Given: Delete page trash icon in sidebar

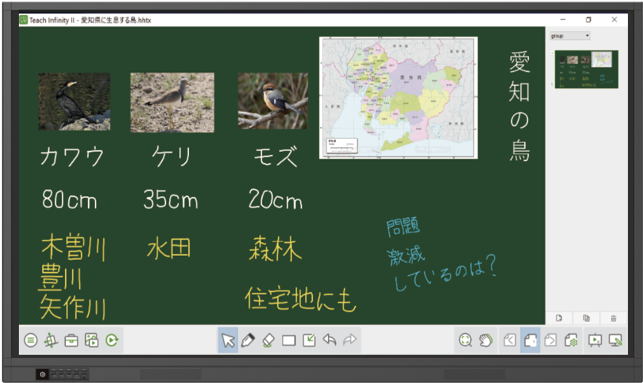Looking at the screenshot, I should coord(613,318).
